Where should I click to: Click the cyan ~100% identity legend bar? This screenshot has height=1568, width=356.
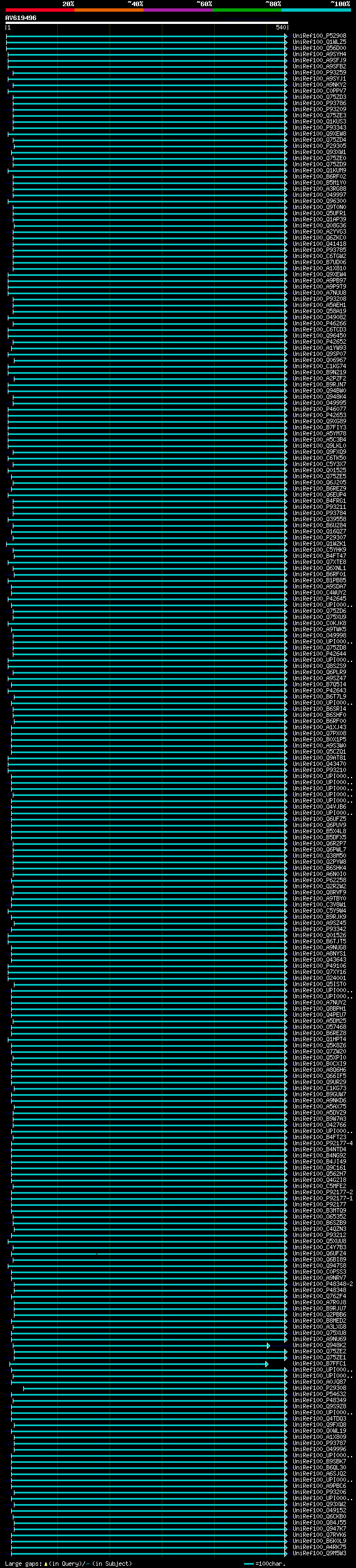point(316,10)
